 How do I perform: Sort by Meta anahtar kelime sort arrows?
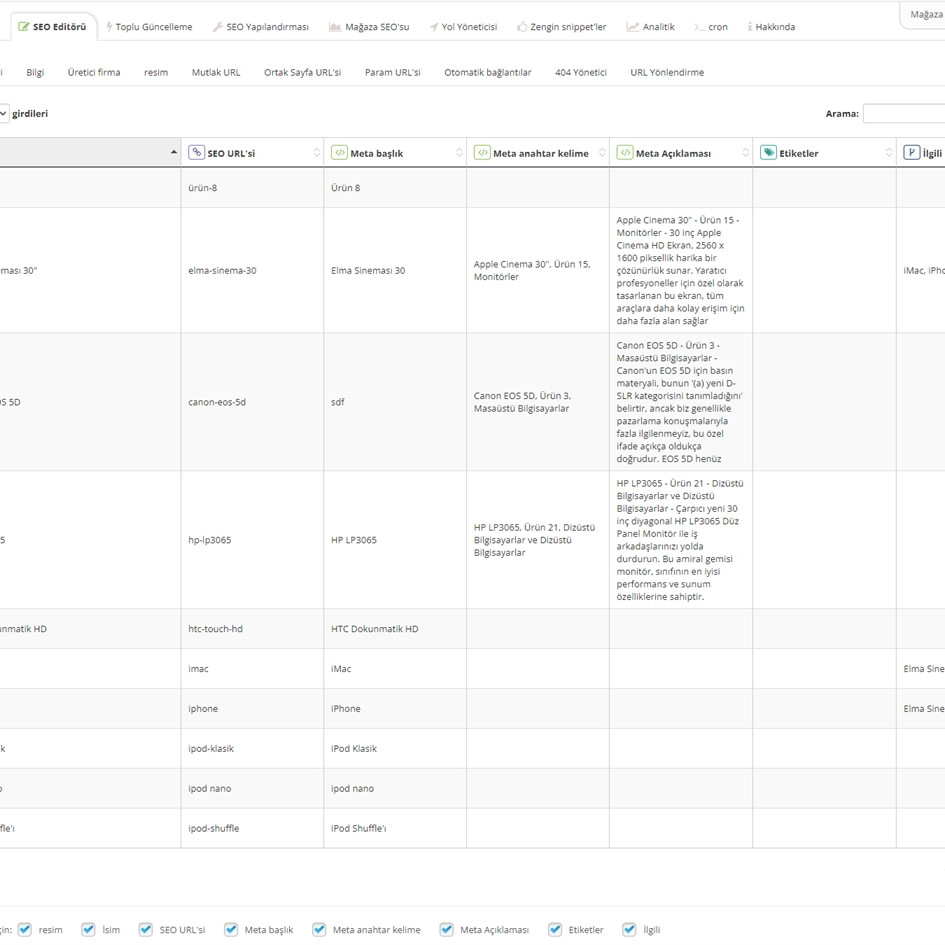[602, 152]
